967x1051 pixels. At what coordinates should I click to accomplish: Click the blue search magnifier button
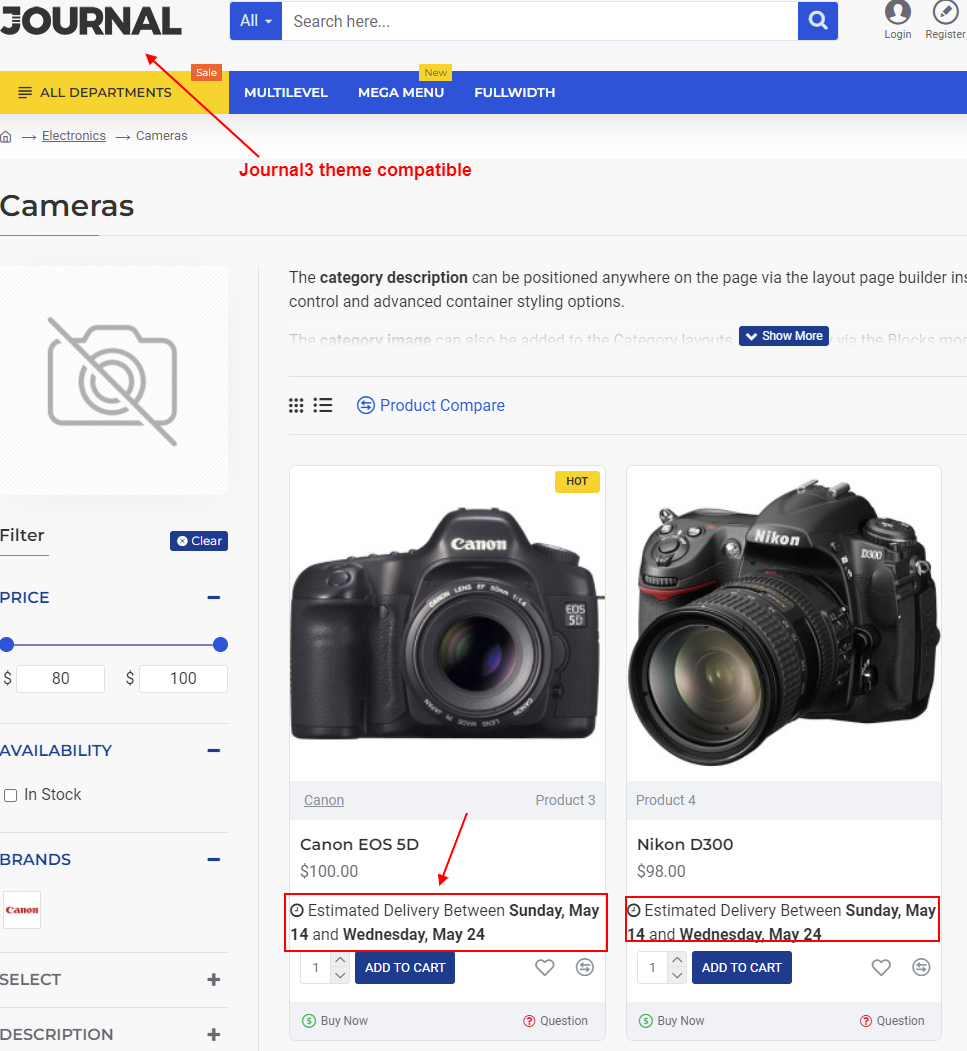click(818, 21)
